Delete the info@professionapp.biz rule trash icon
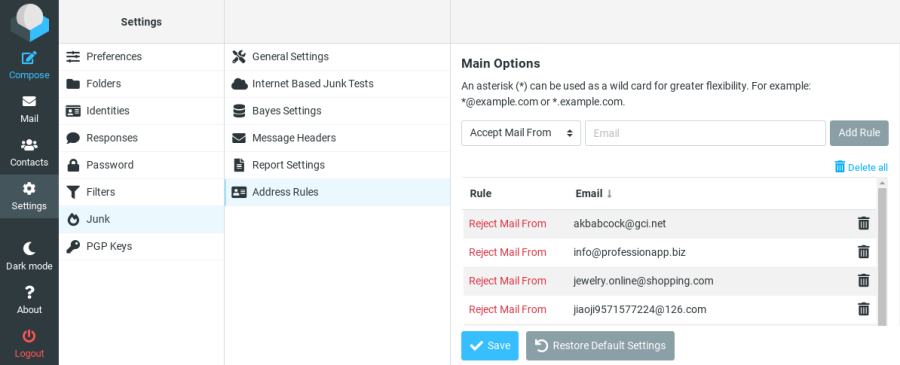The image size is (900, 365). pos(863,252)
